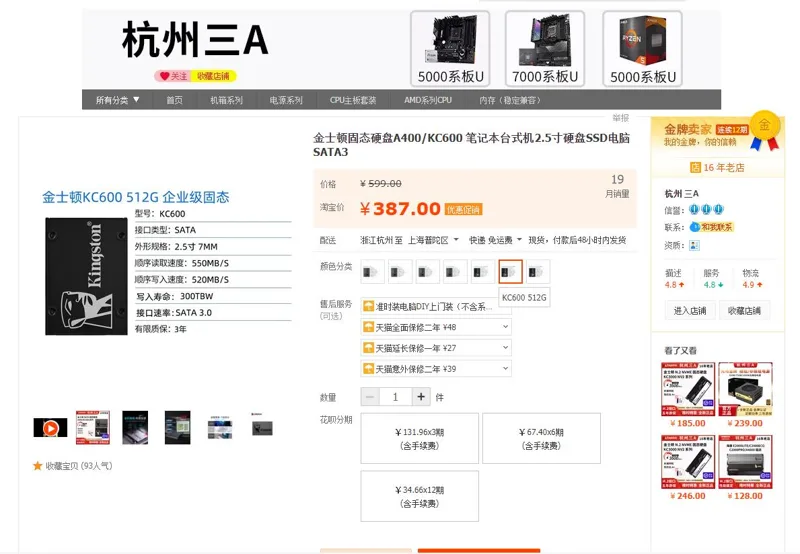Decrease quantity with the minus button
This screenshot has width=800, height=554.
(x=370, y=397)
